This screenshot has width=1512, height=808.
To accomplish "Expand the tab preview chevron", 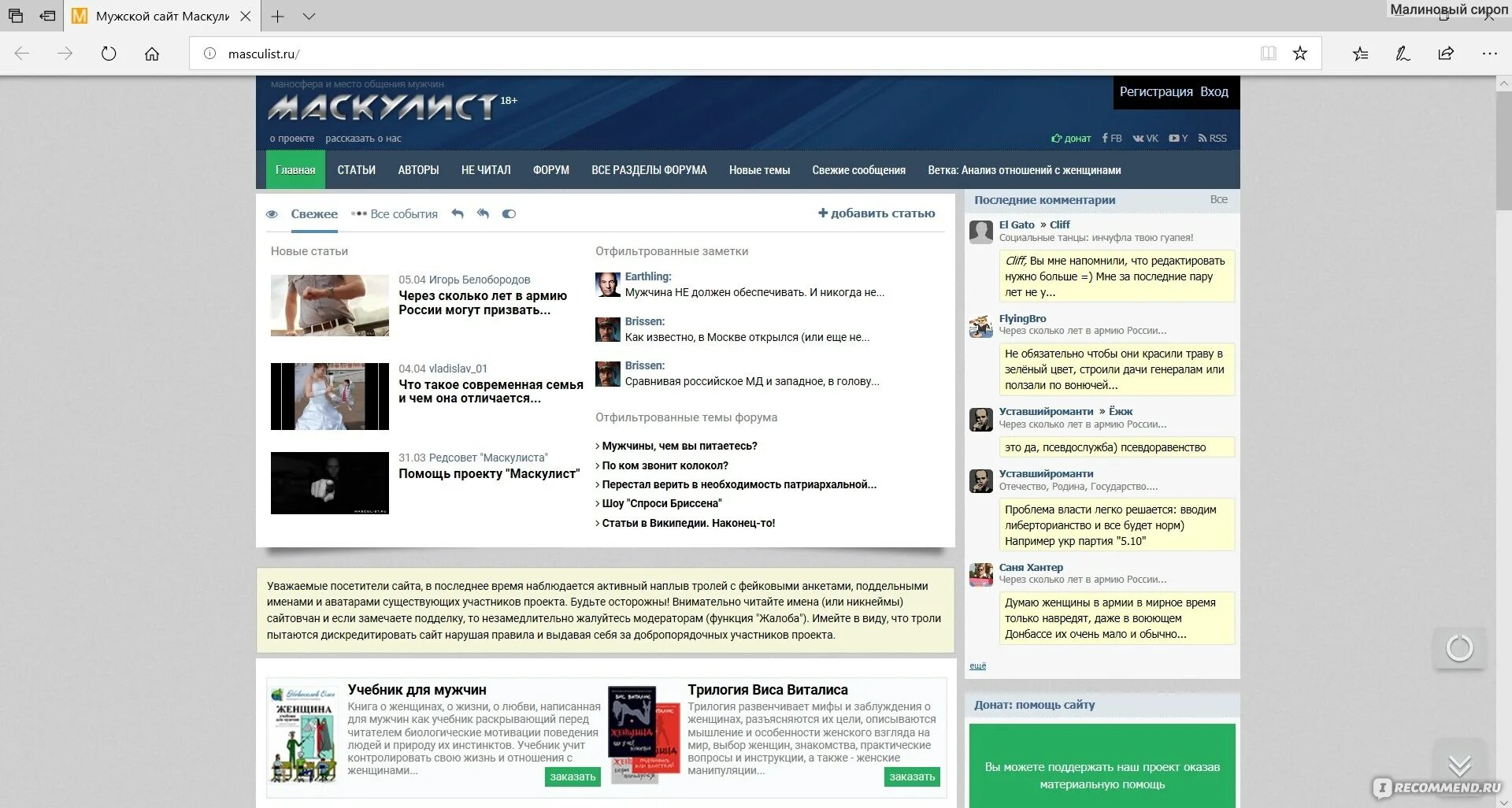I will point(309,16).
